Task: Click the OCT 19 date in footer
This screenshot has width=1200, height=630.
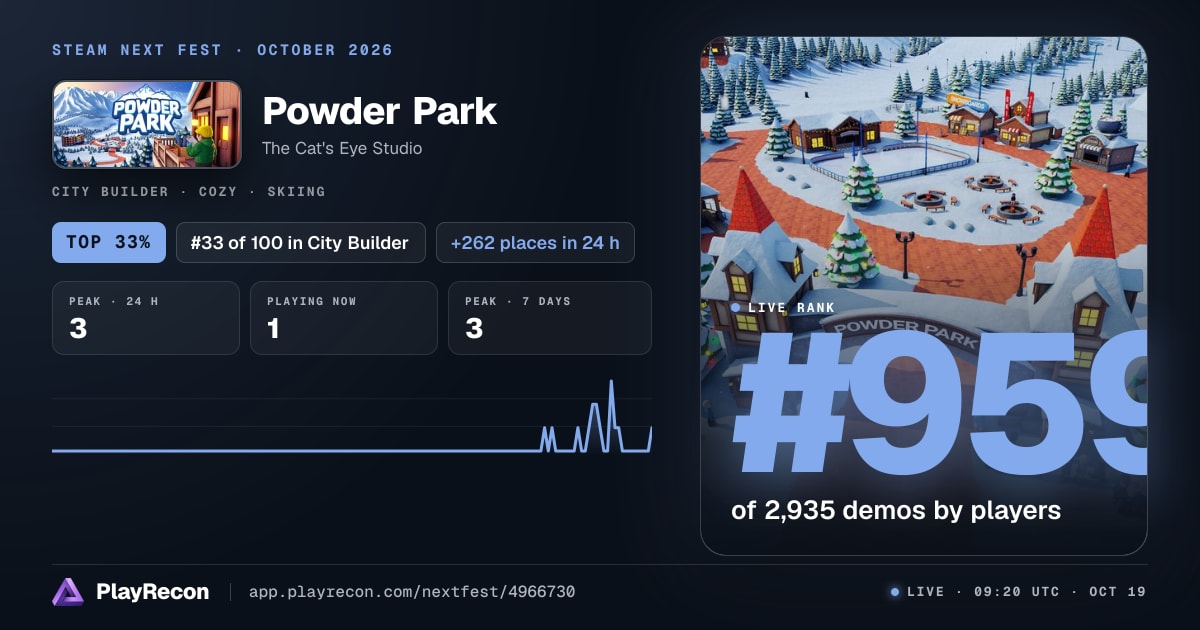Action: (1116, 592)
